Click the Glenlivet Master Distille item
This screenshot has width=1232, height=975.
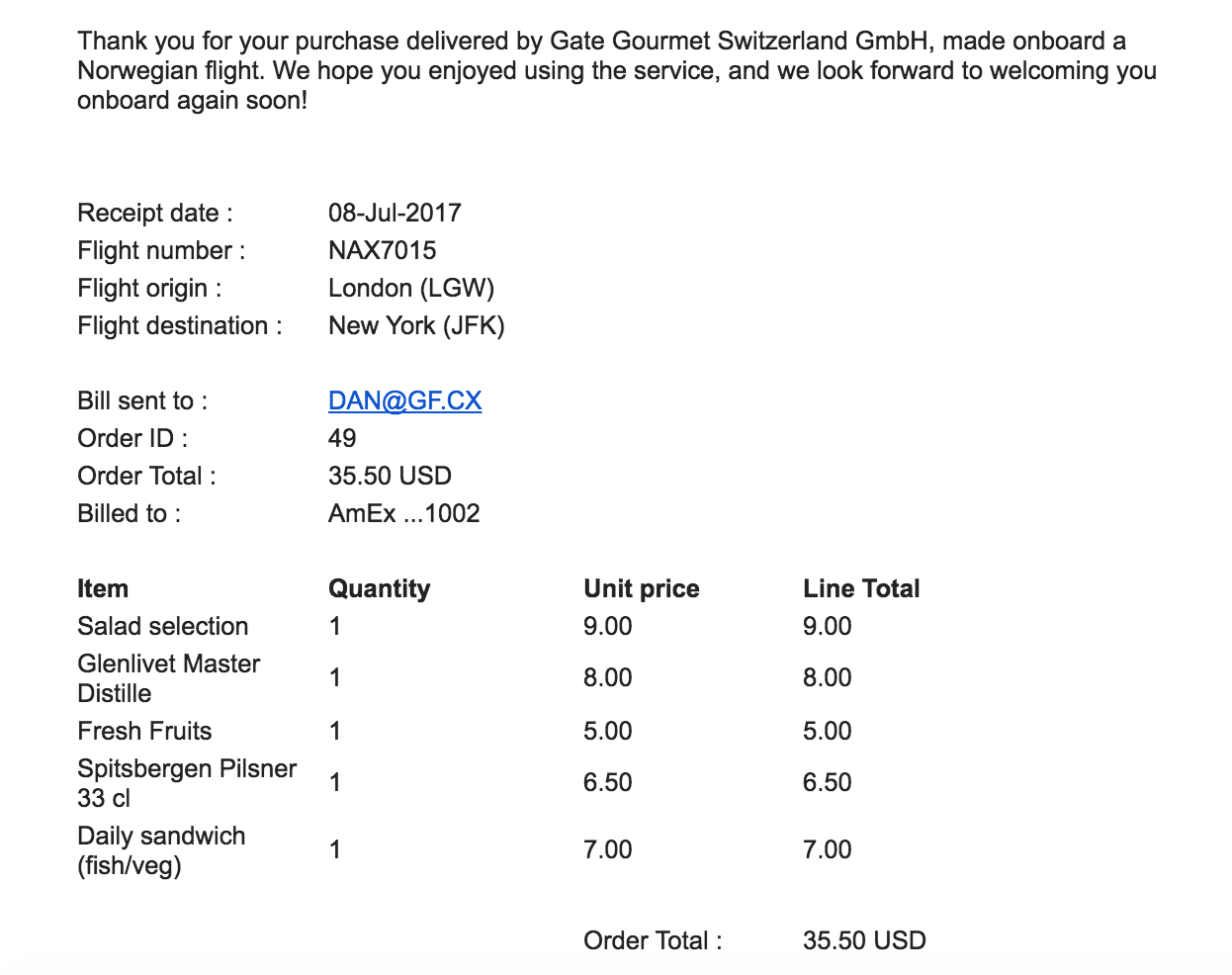click(x=168, y=678)
